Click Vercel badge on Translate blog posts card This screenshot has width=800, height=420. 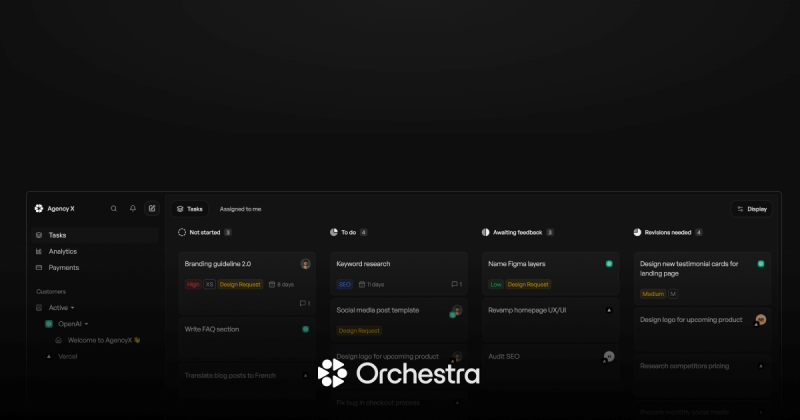[x=306, y=376]
